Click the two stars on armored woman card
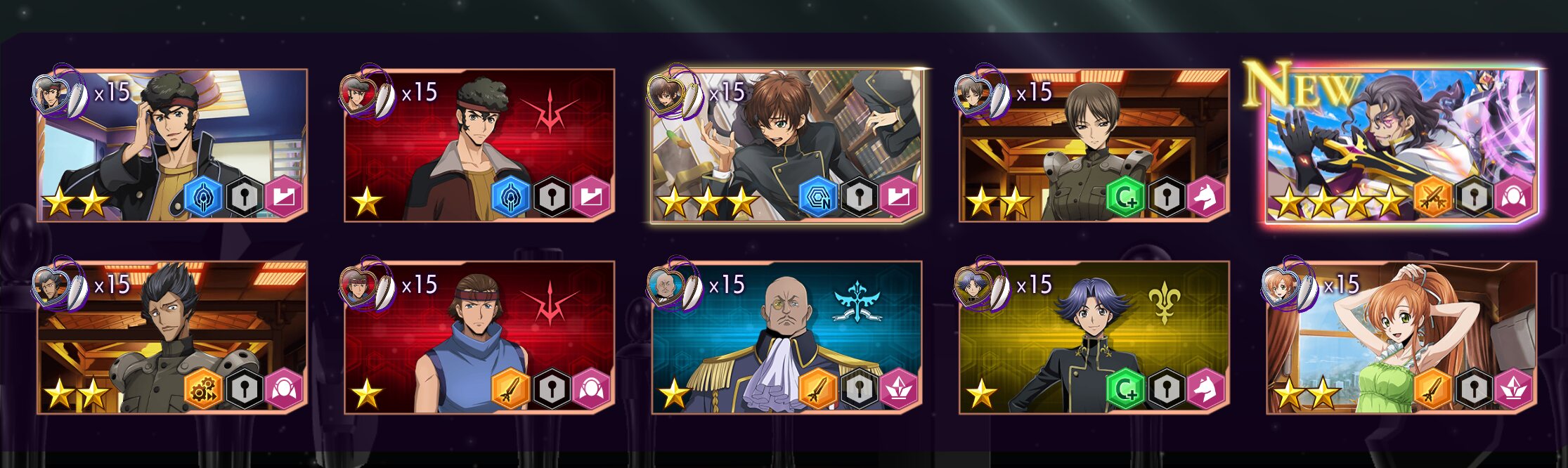The width and height of the screenshot is (1568, 468). point(999,204)
